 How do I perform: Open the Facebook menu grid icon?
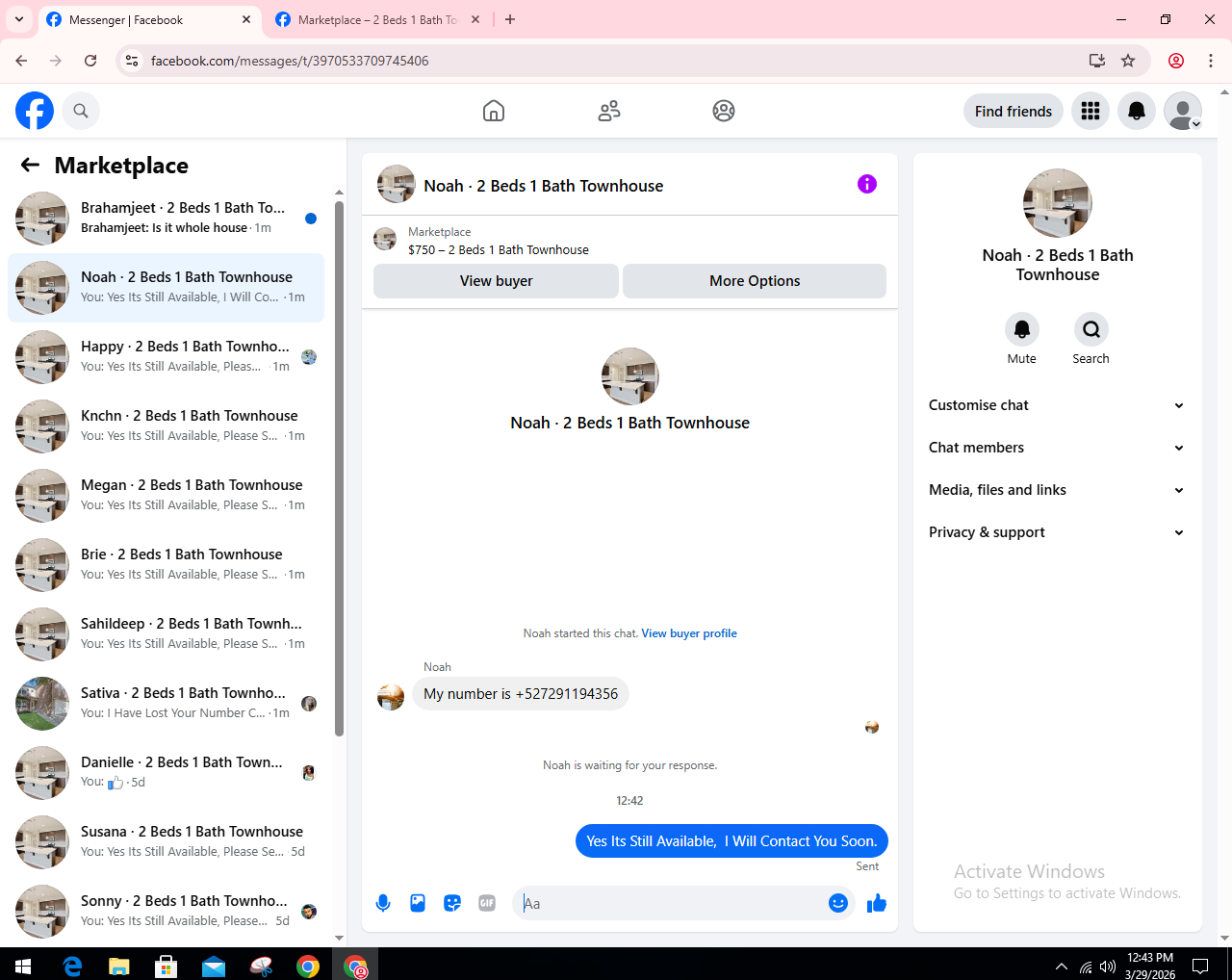click(1091, 111)
